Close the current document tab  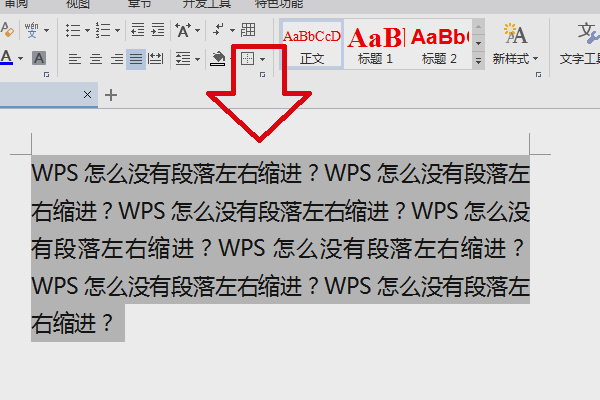coord(87,95)
